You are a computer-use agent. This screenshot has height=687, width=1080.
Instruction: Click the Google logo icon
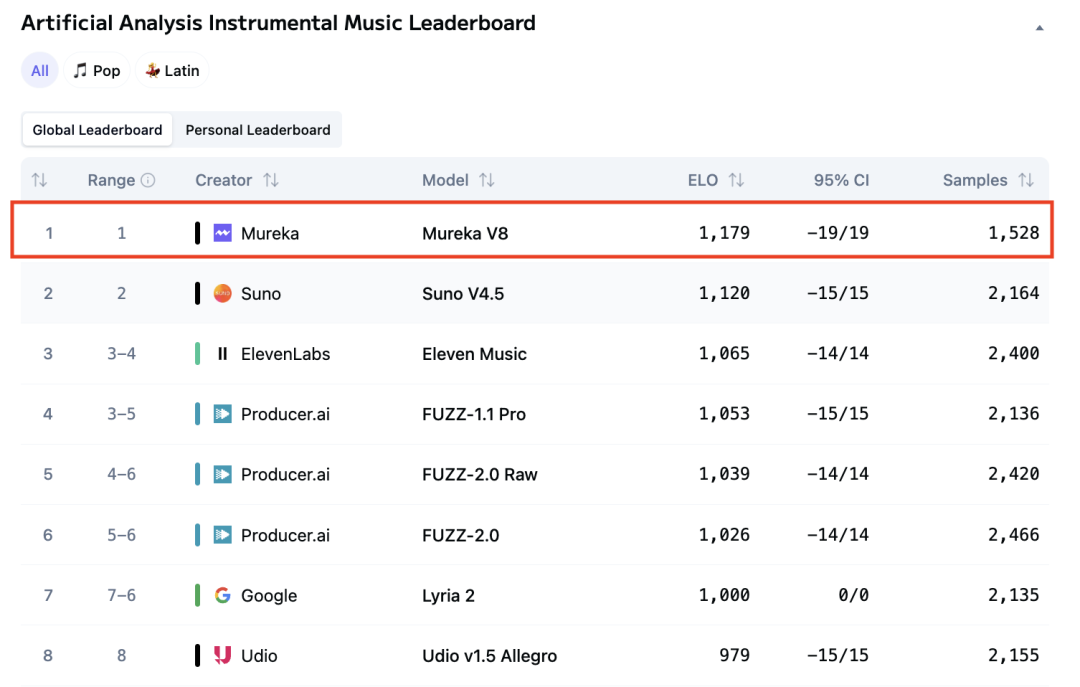pos(222,595)
